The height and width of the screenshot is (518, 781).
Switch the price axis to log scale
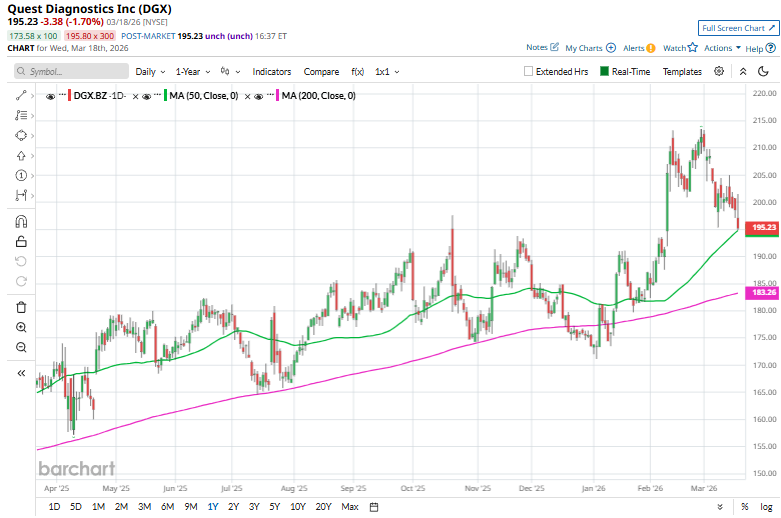[x=765, y=507]
